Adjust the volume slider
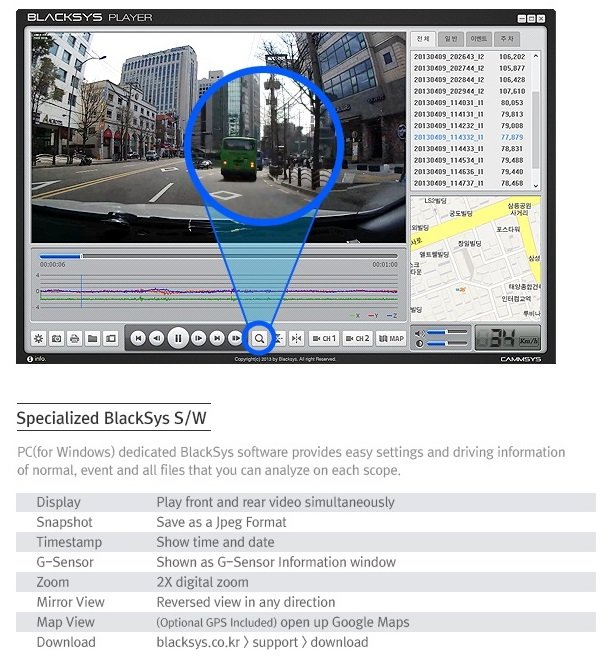Image resolution: width=607 pixels, height=658 pixels. pos(447,332)
